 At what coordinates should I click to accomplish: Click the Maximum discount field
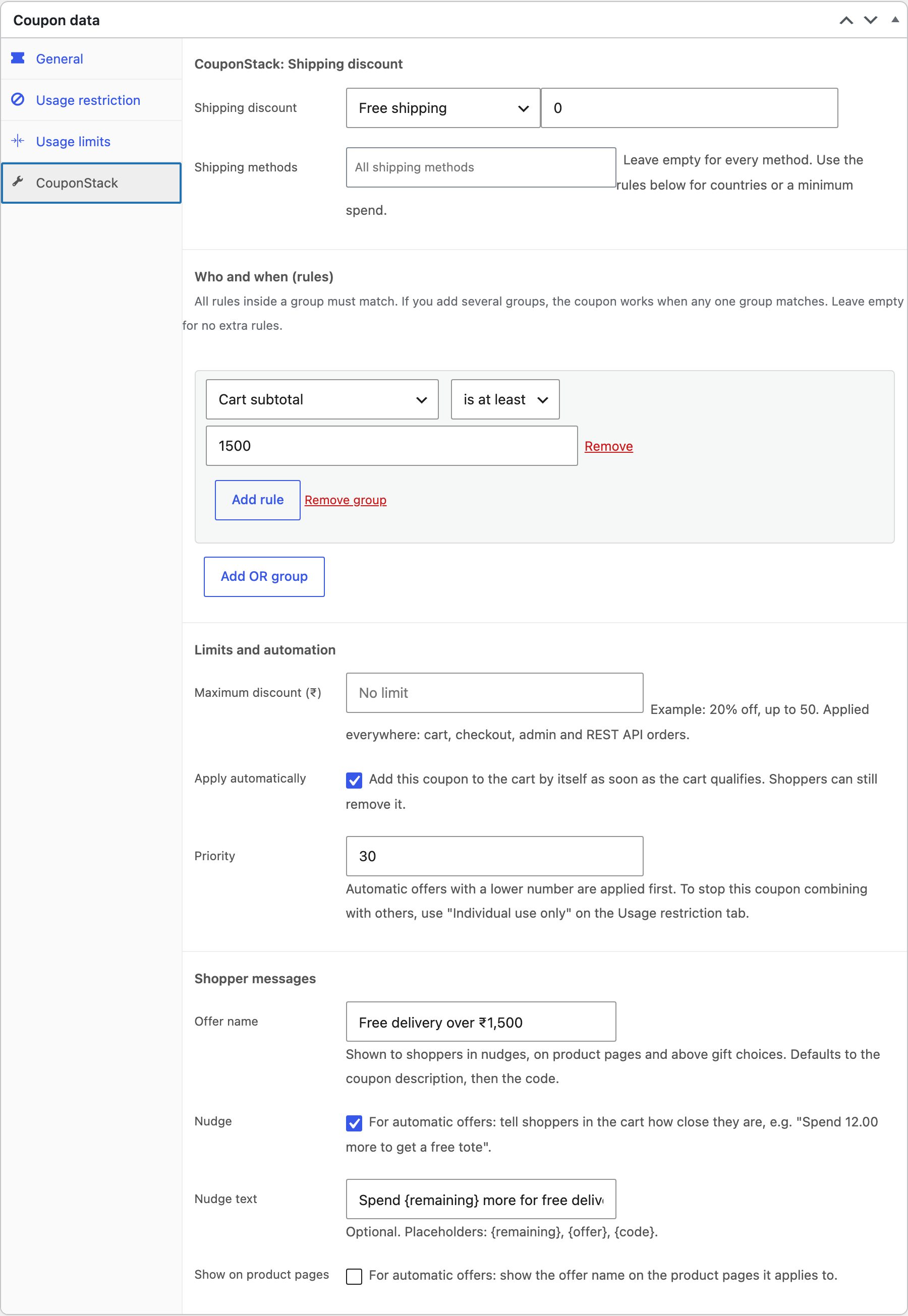pos(494,693)
